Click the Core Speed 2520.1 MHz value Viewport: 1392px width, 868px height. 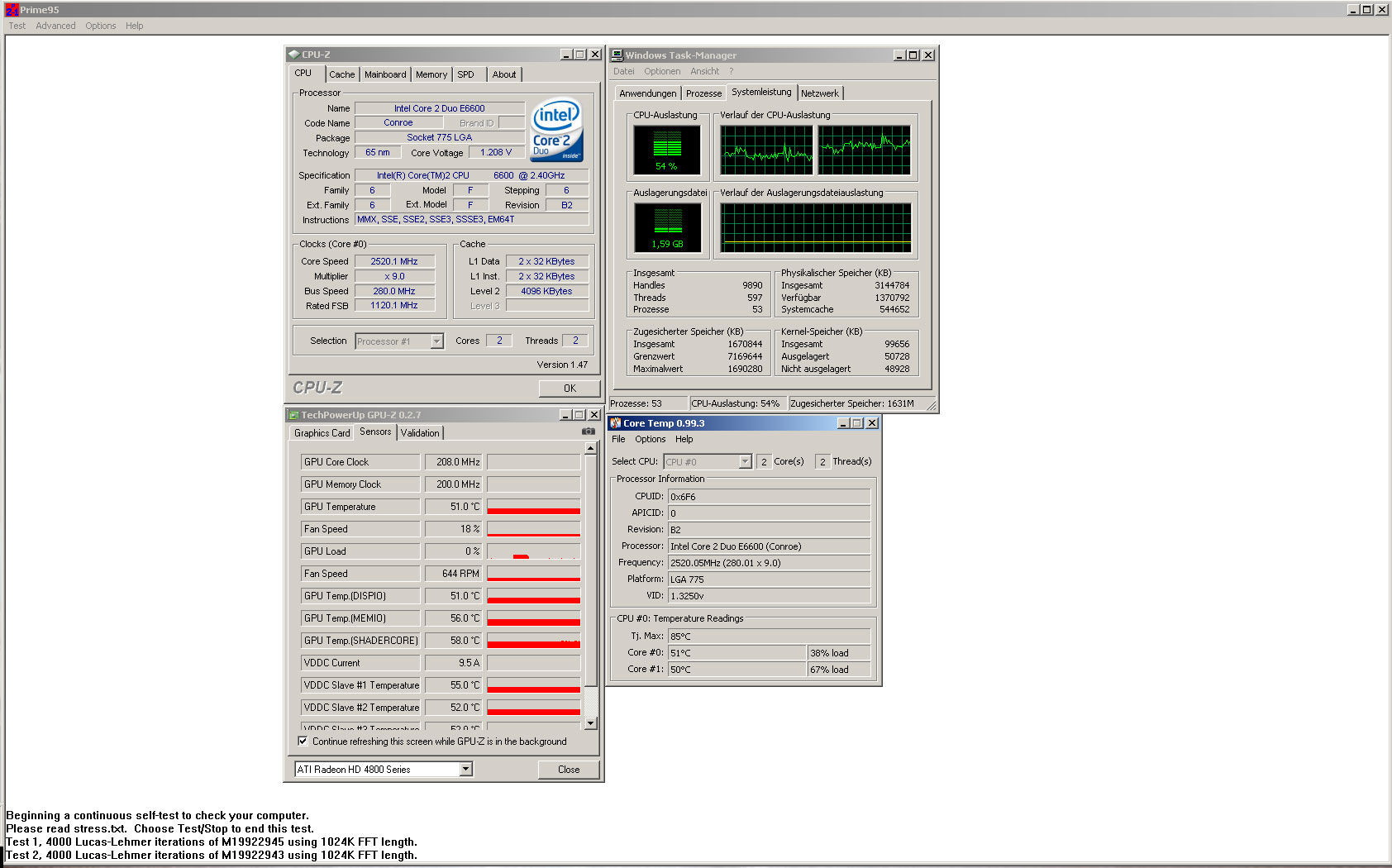(x=394, y=261)
